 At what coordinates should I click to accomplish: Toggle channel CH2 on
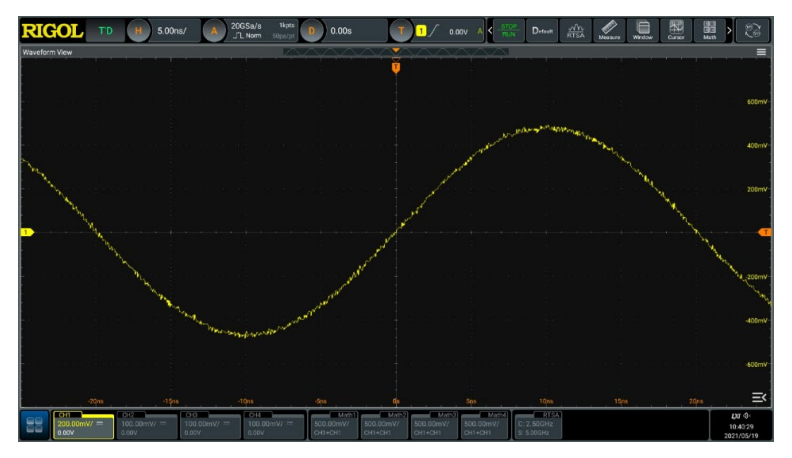[146, 425]
